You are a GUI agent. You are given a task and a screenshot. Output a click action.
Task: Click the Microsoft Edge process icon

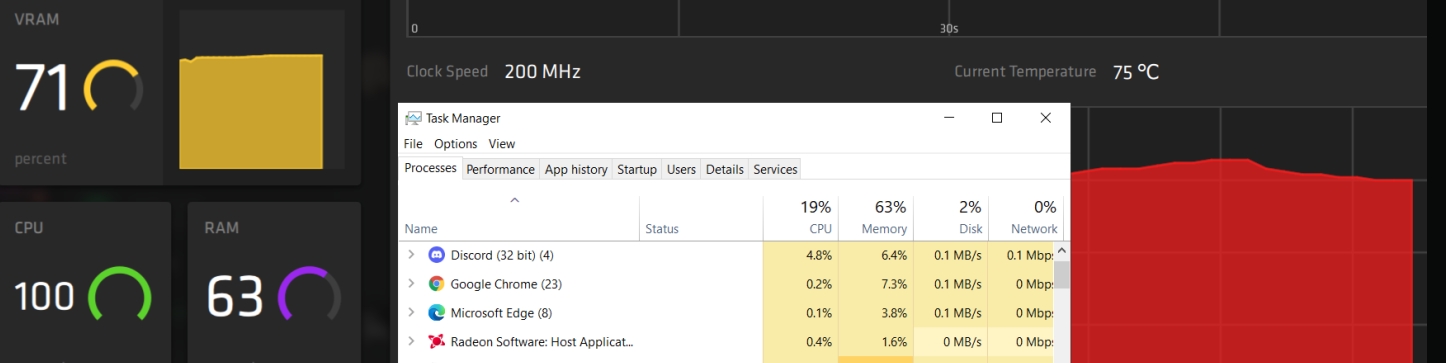pos(436,313)
